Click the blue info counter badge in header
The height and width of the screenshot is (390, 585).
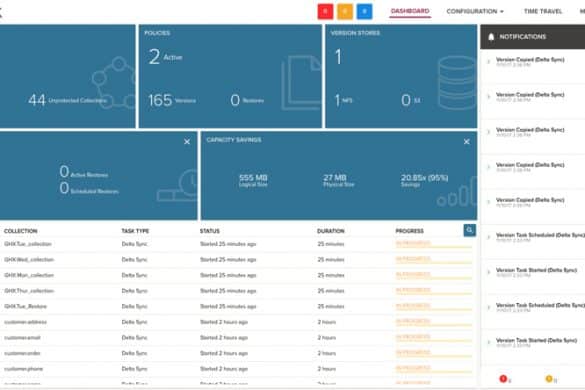pos(365,12)
